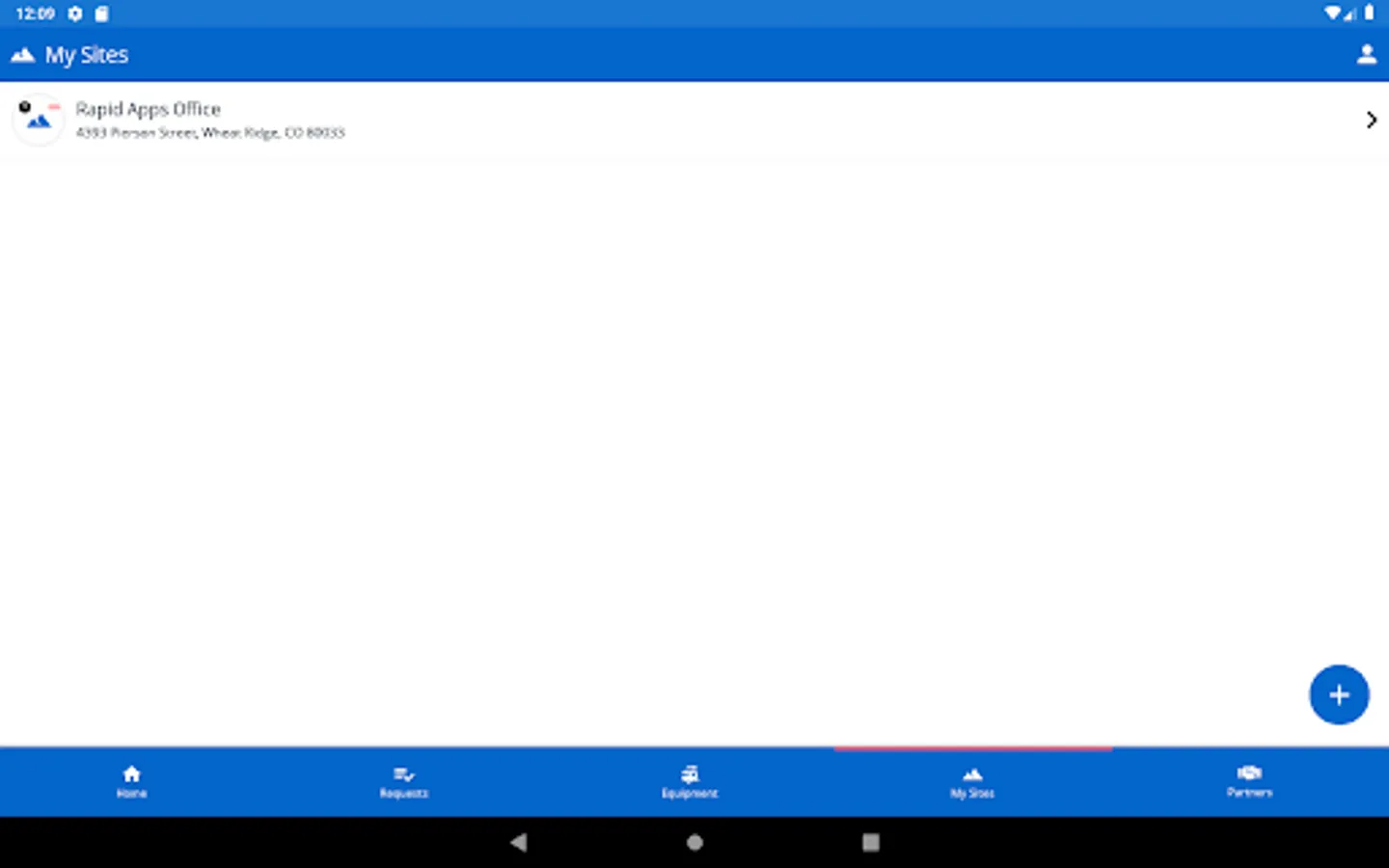The height and width of the screenshot is (868, 1389).
Task: Tap the Android home circle button
Action: [694, 842]
